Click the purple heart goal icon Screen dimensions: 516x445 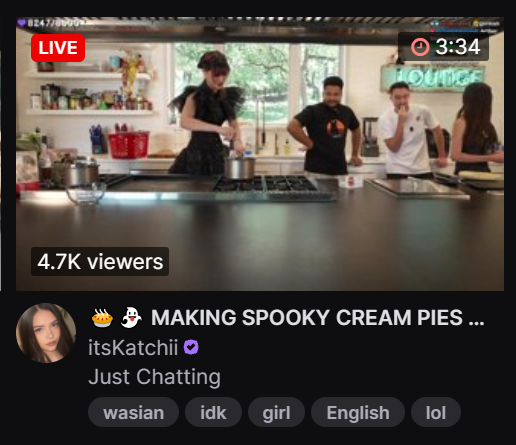tap(22, 23)
